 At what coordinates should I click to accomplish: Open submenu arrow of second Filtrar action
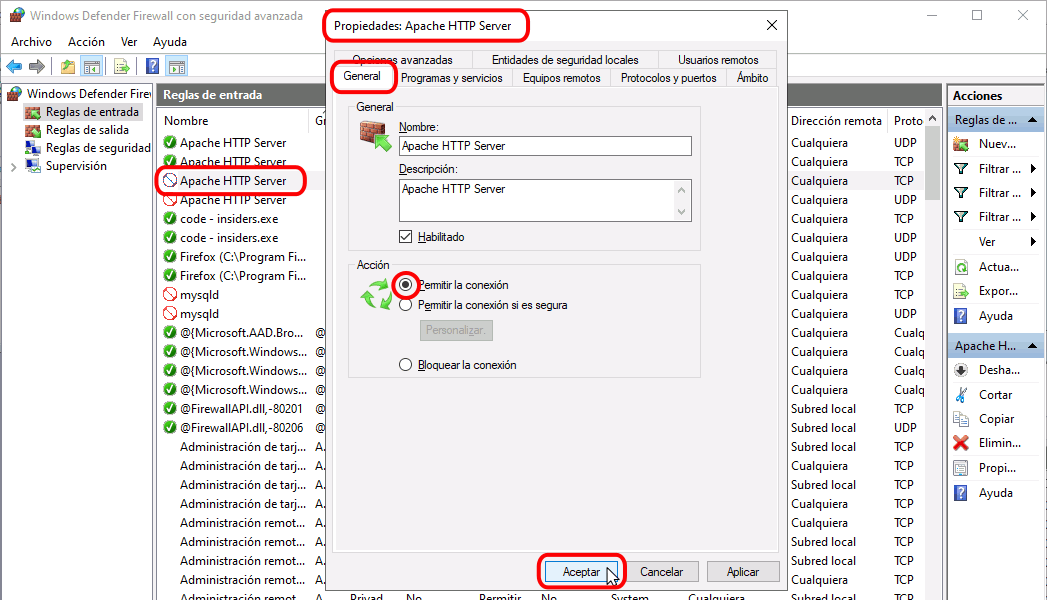[1033, 193]
